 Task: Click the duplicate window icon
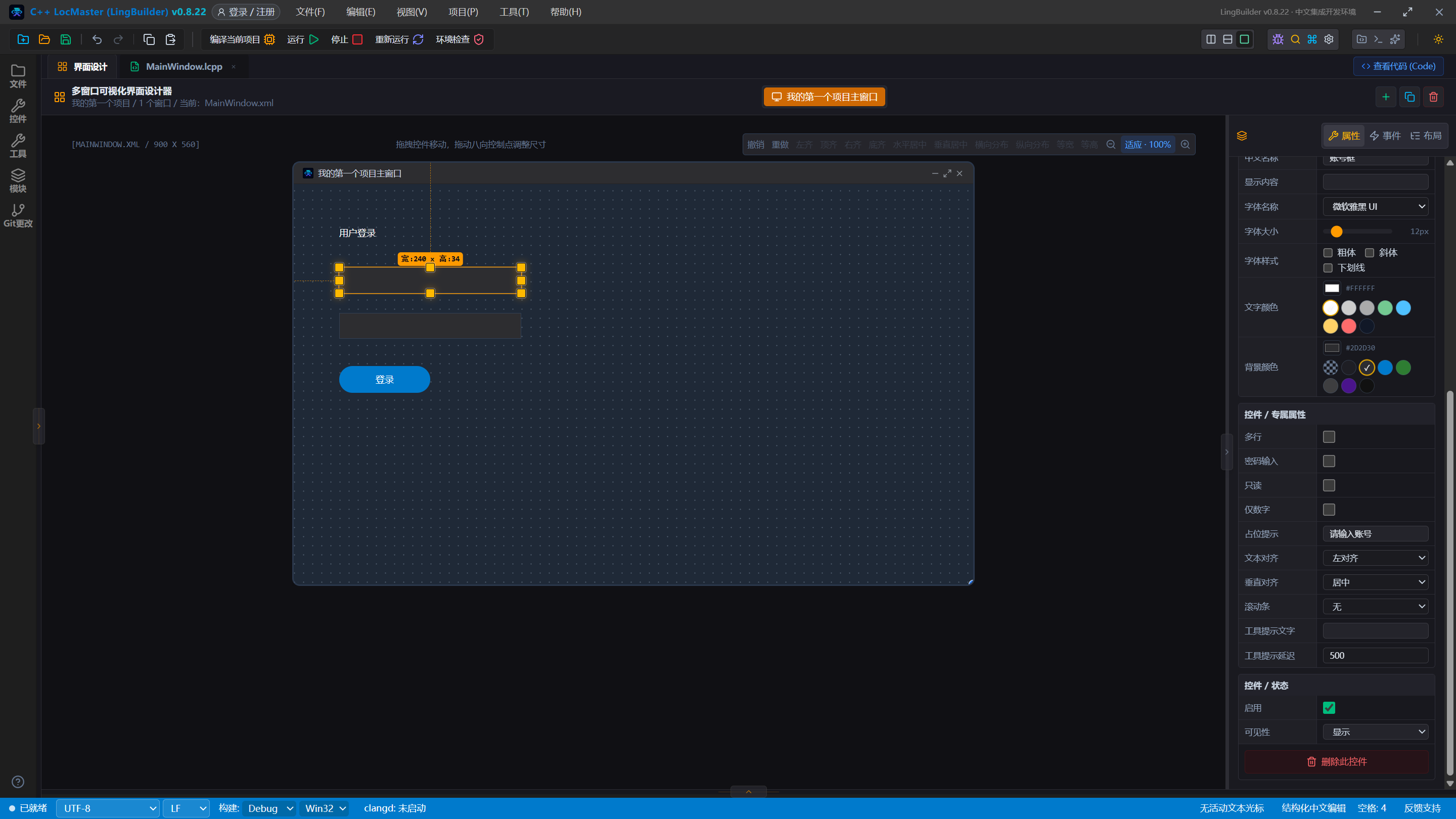1409,97
